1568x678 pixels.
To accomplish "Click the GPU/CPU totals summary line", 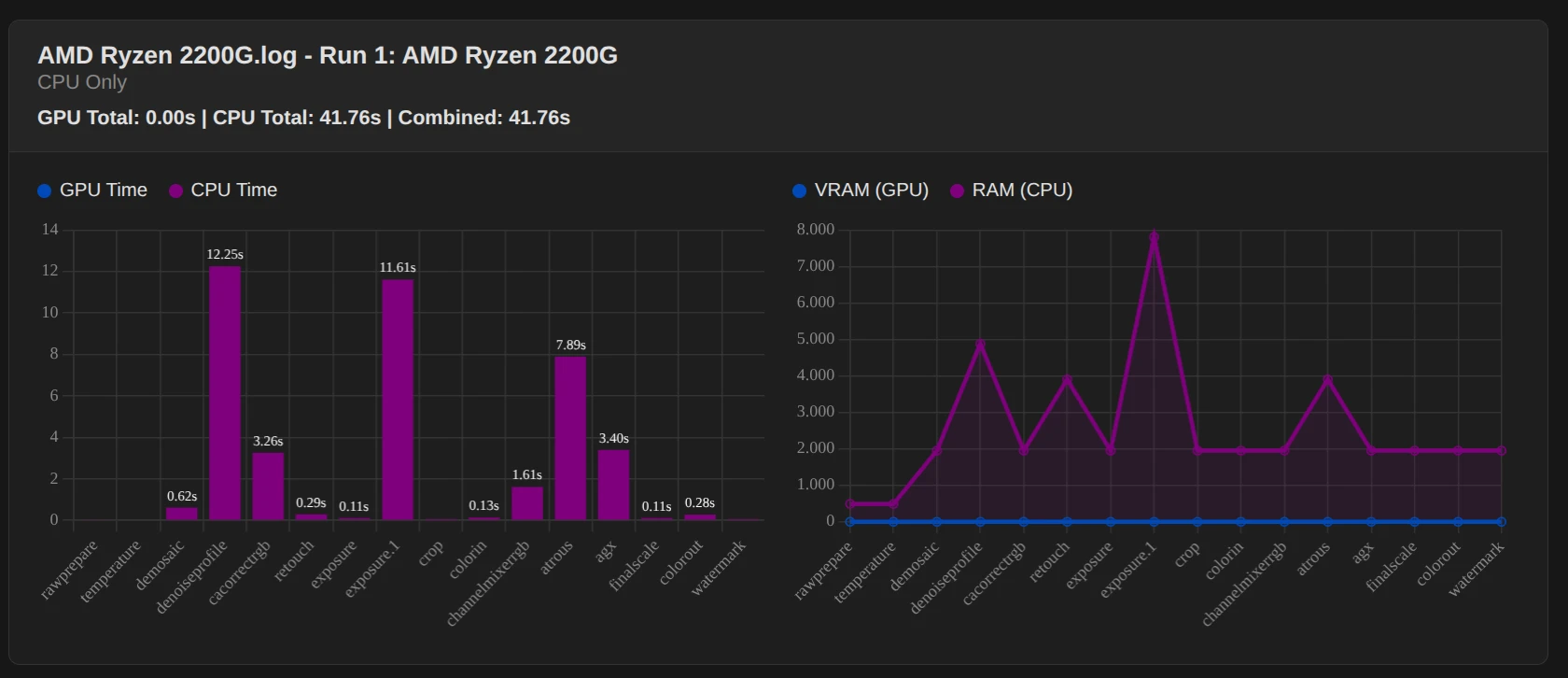I will point(303,118).
